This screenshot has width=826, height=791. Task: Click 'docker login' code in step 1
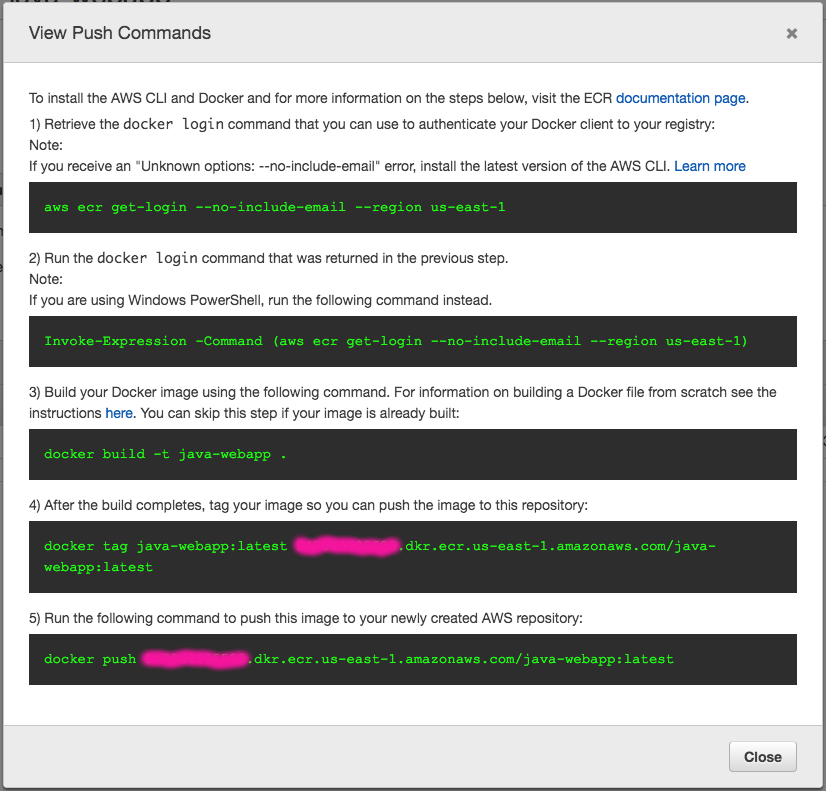[x=173, y=125]
